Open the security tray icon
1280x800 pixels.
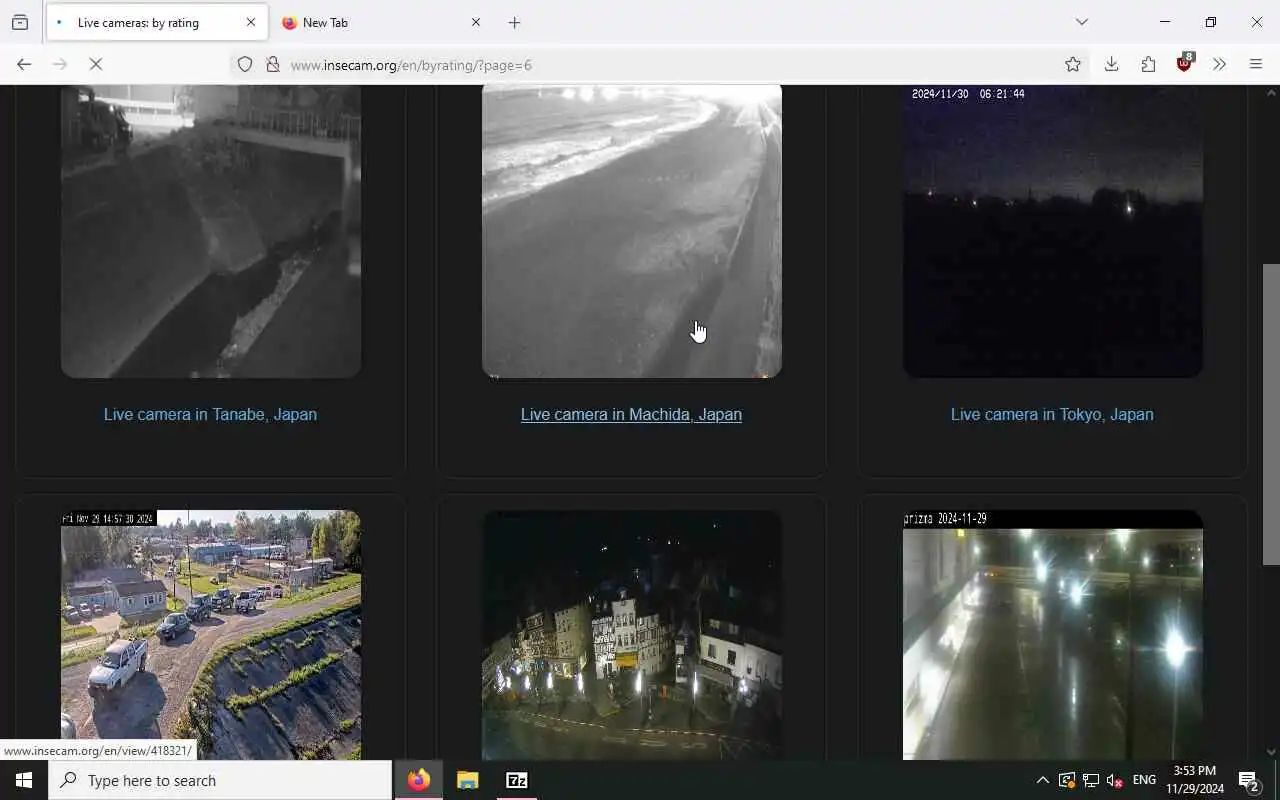(x=1067, y=780)
